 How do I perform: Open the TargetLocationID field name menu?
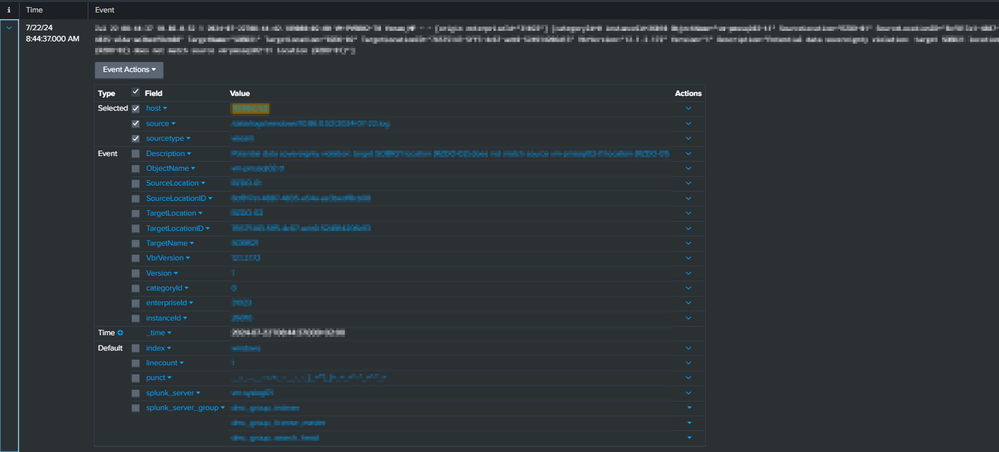pyautogui.click(x=178, y=228)
